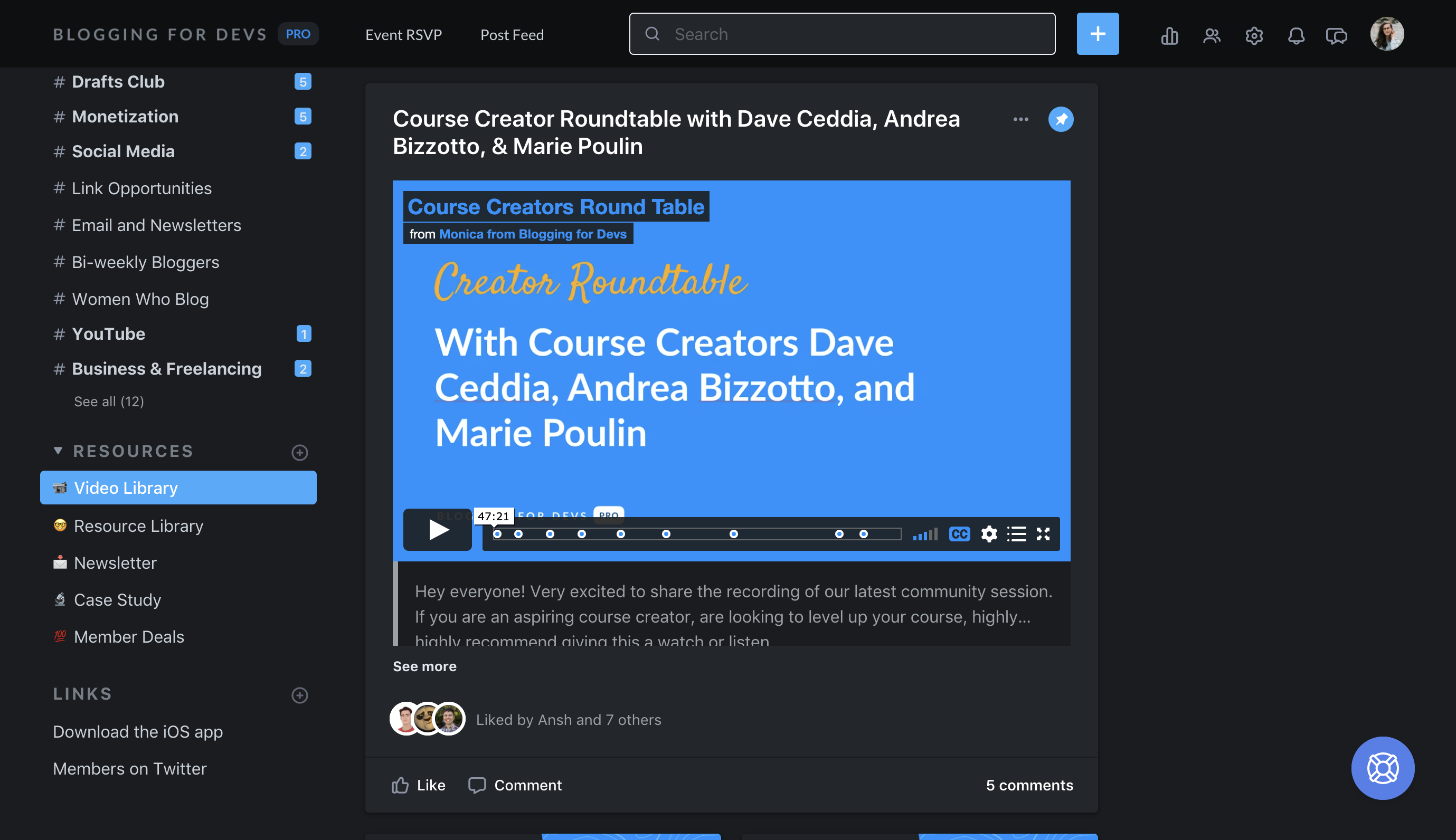Viewport: 1456px width, 840px height.
Task: Open Post Feed in top navigation
Action: (x=512, y=35)
